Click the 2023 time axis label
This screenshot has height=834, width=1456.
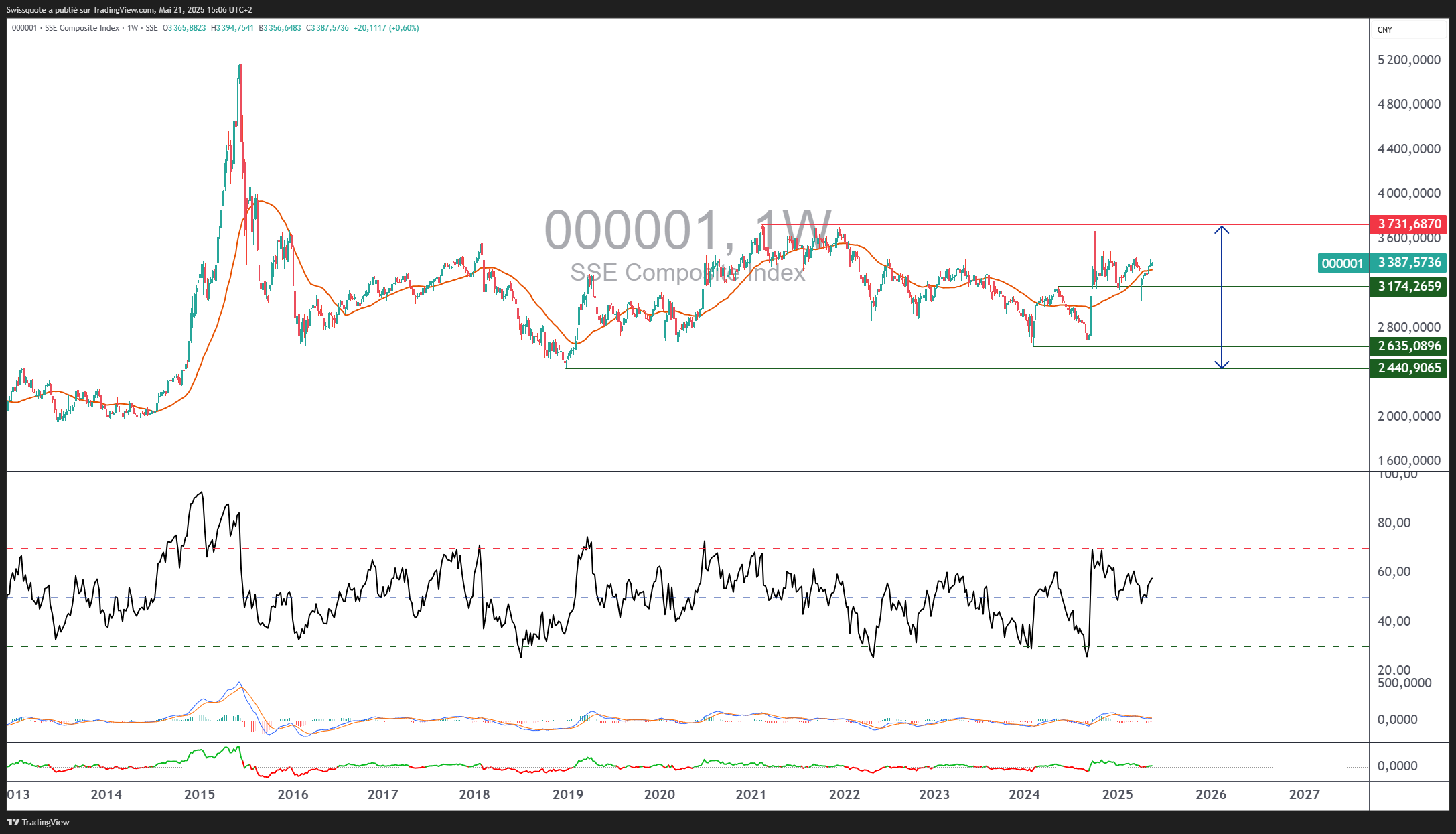tap(934, 794)
